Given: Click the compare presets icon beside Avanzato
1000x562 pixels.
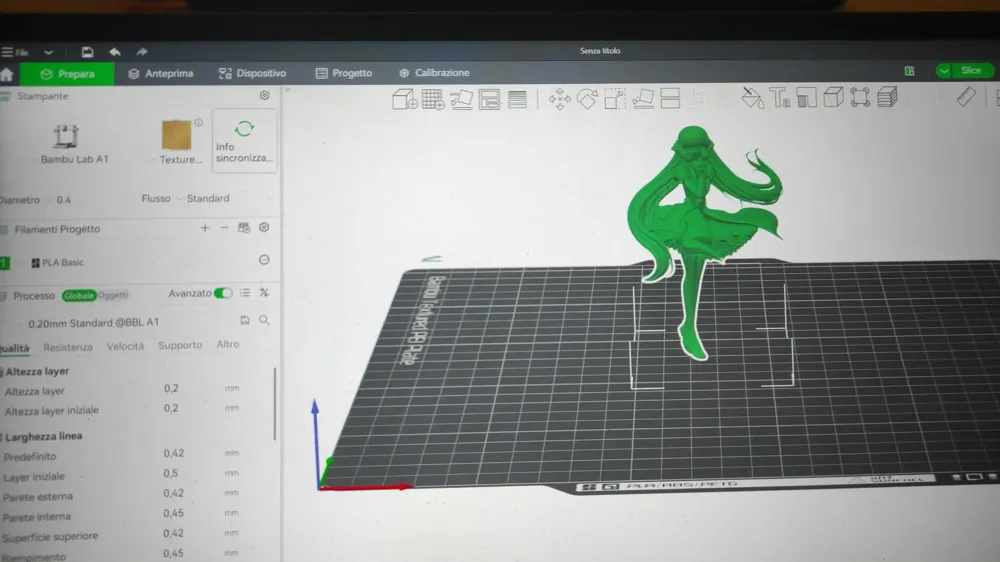Looking at the screenshot, I should coord(264,293).
